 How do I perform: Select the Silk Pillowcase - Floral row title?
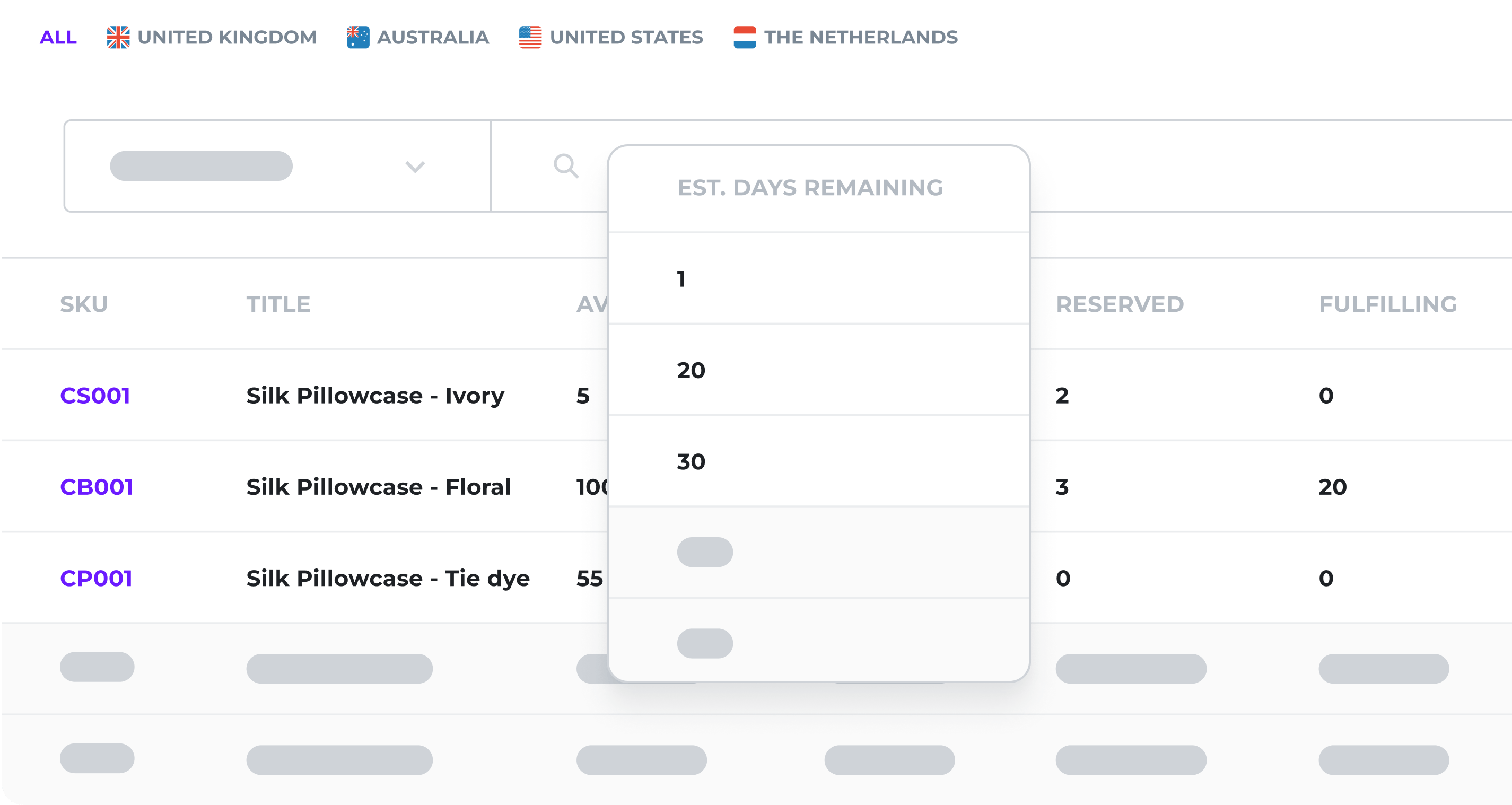(379, 487)
